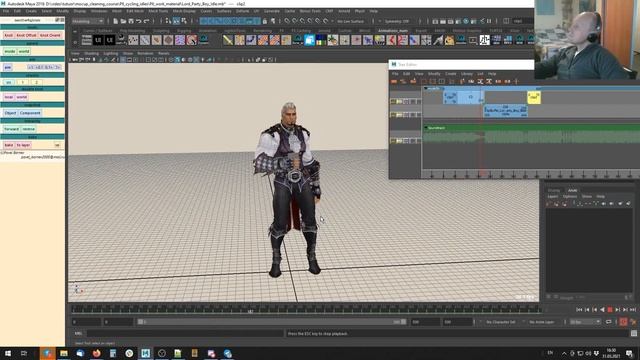Select by component type mode icon
This screenshot has height=360, width=640.
coord(184,21)
